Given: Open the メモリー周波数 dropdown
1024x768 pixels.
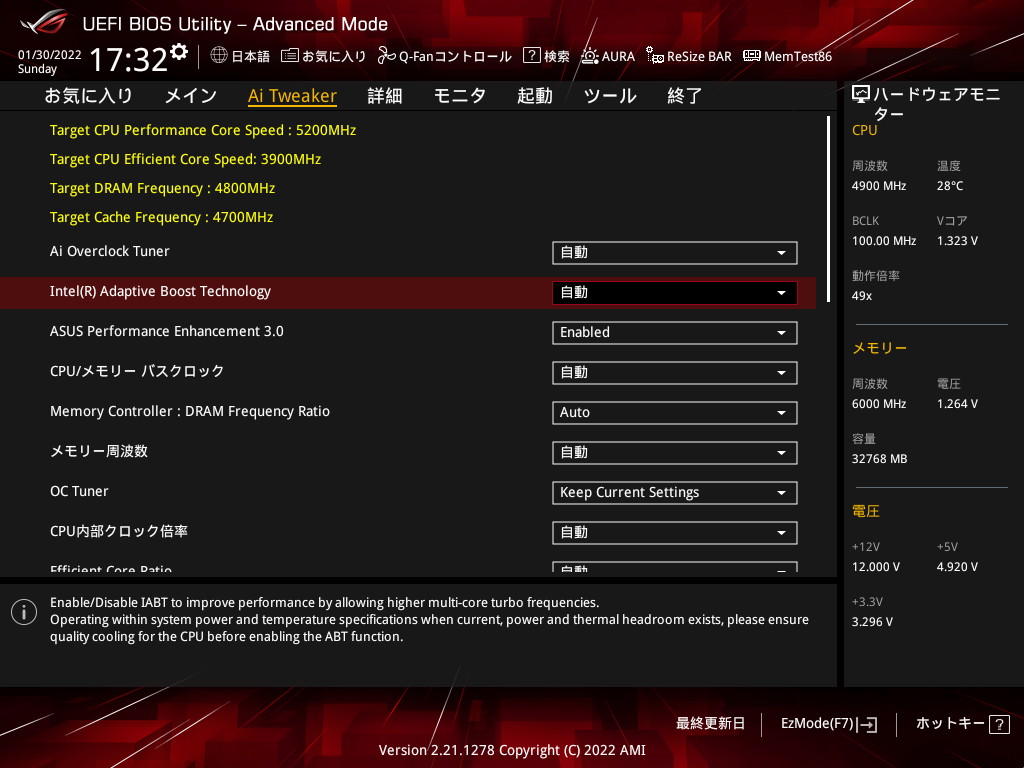Looking at the screenshot, I should tap(675, 453).
